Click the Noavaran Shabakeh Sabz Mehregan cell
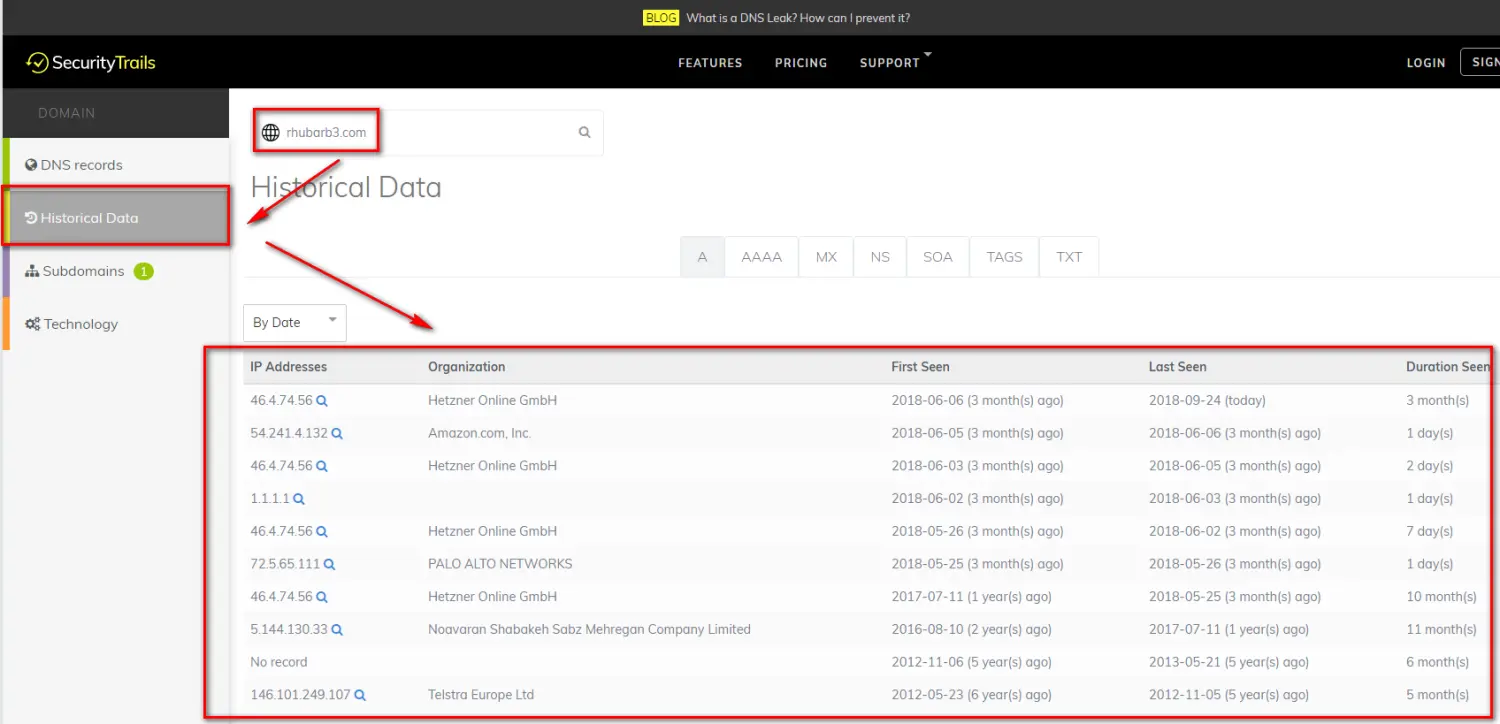1500x724 pixels. [x=589, y=630]
